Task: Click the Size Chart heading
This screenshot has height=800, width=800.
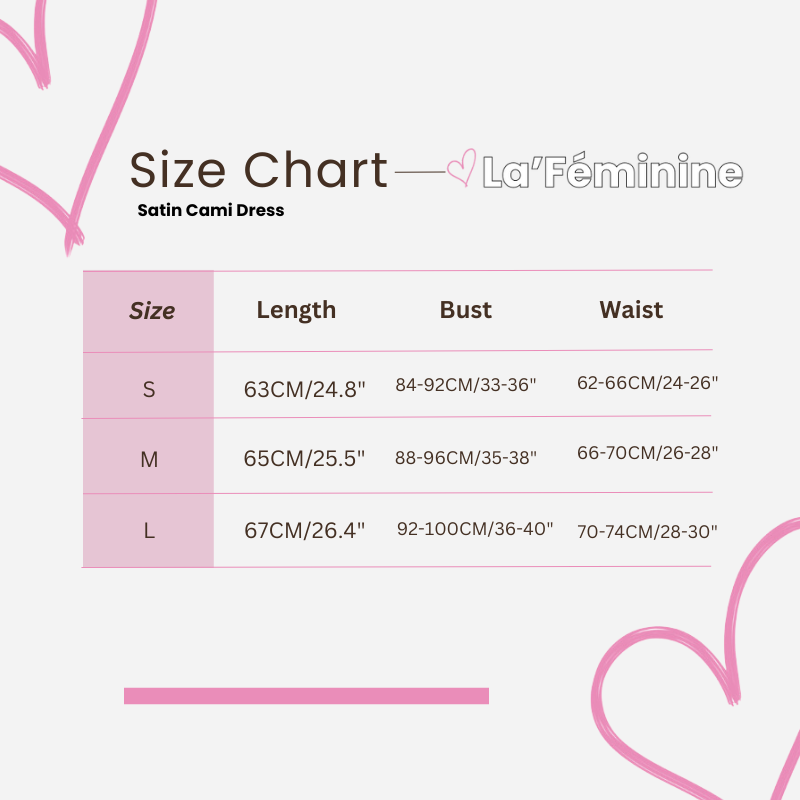Action: point(258,170)
